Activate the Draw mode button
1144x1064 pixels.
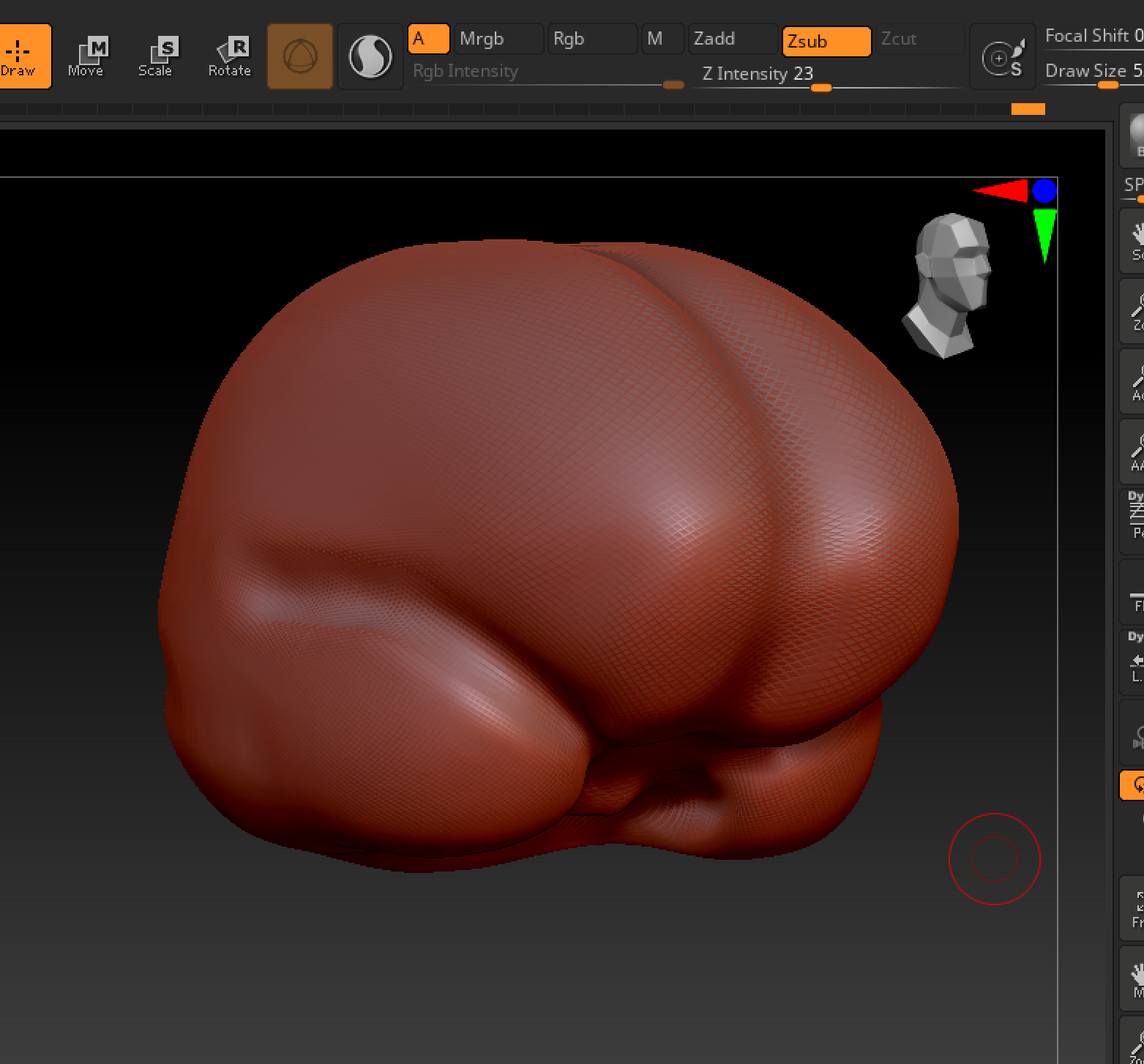pos(24,56)
